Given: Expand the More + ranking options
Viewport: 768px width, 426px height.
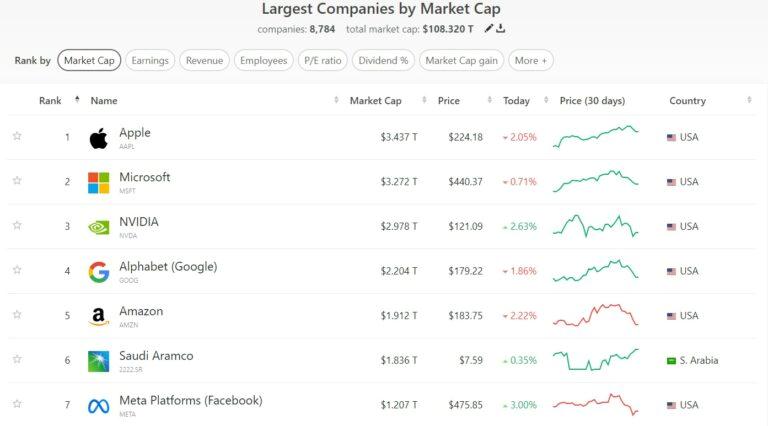Looking at the screenshot, I should [530, 60].
